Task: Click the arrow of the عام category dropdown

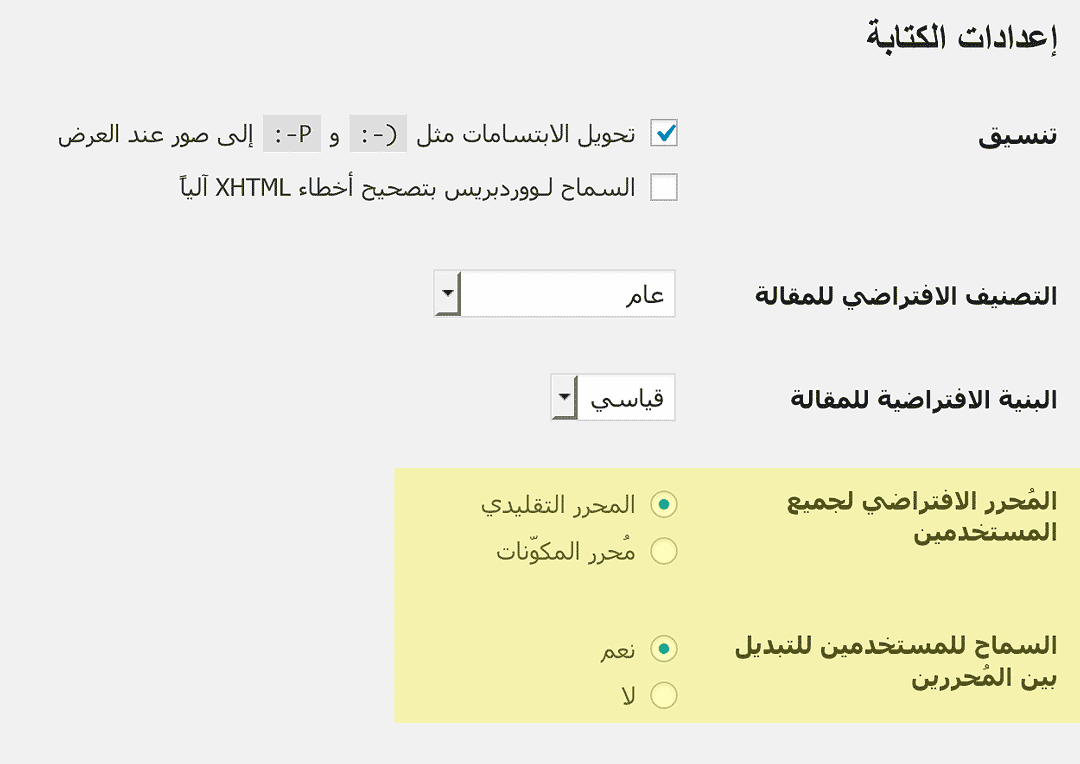Action: tap(447, 294)
